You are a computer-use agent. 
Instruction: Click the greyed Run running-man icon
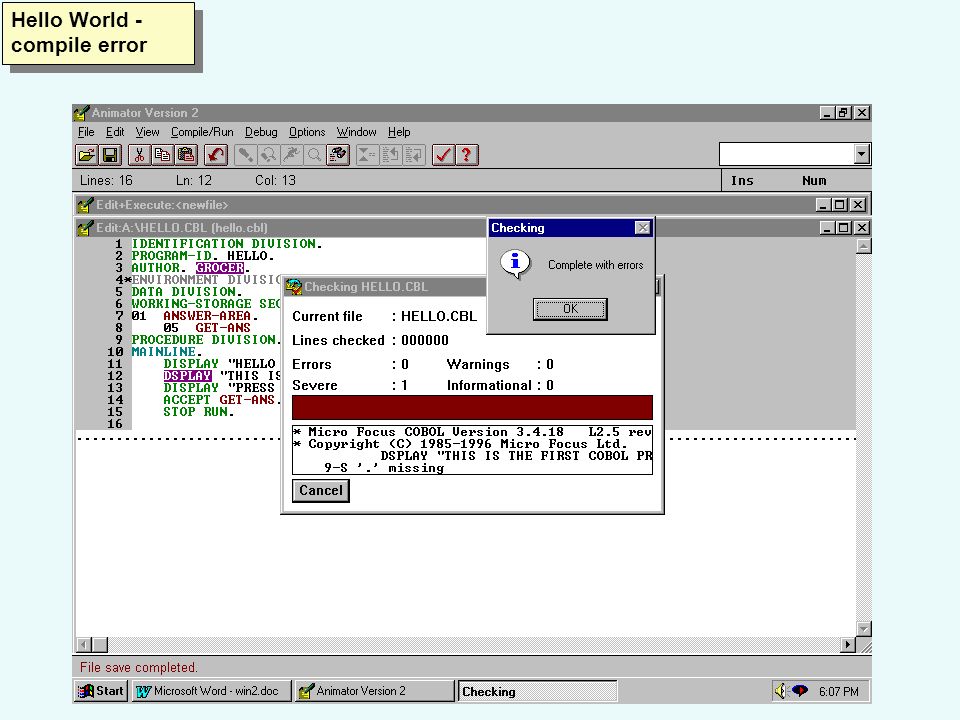click(x=291, y=155)
